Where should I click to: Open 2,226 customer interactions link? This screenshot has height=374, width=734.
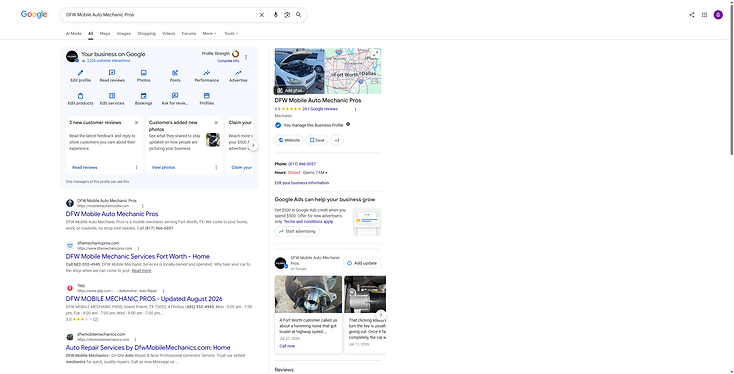pyautogui.click(x=108, y=61)
